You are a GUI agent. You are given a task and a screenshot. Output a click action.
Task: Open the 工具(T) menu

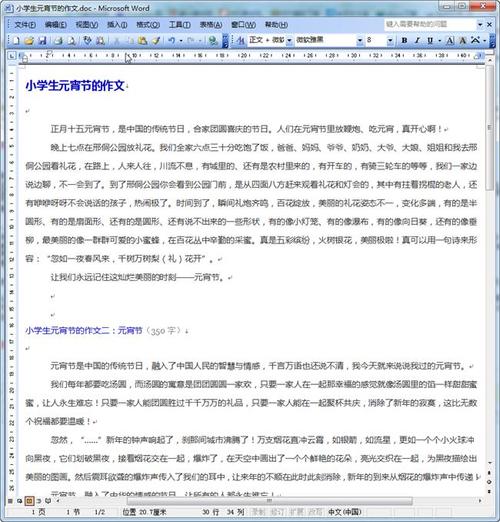(180, 25)
